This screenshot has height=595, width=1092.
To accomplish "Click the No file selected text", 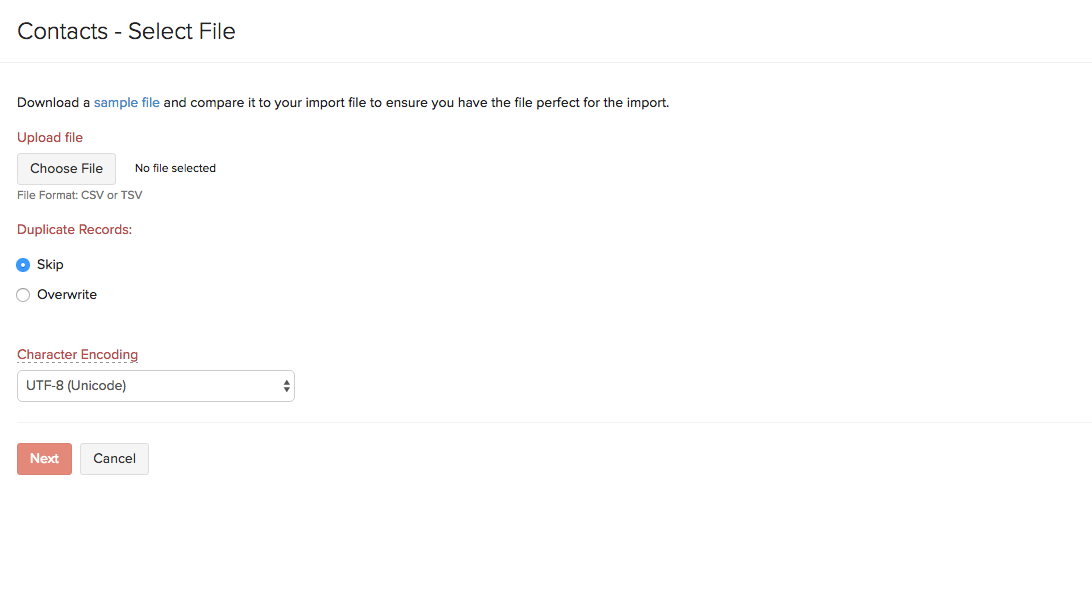I will coord(175,168).
